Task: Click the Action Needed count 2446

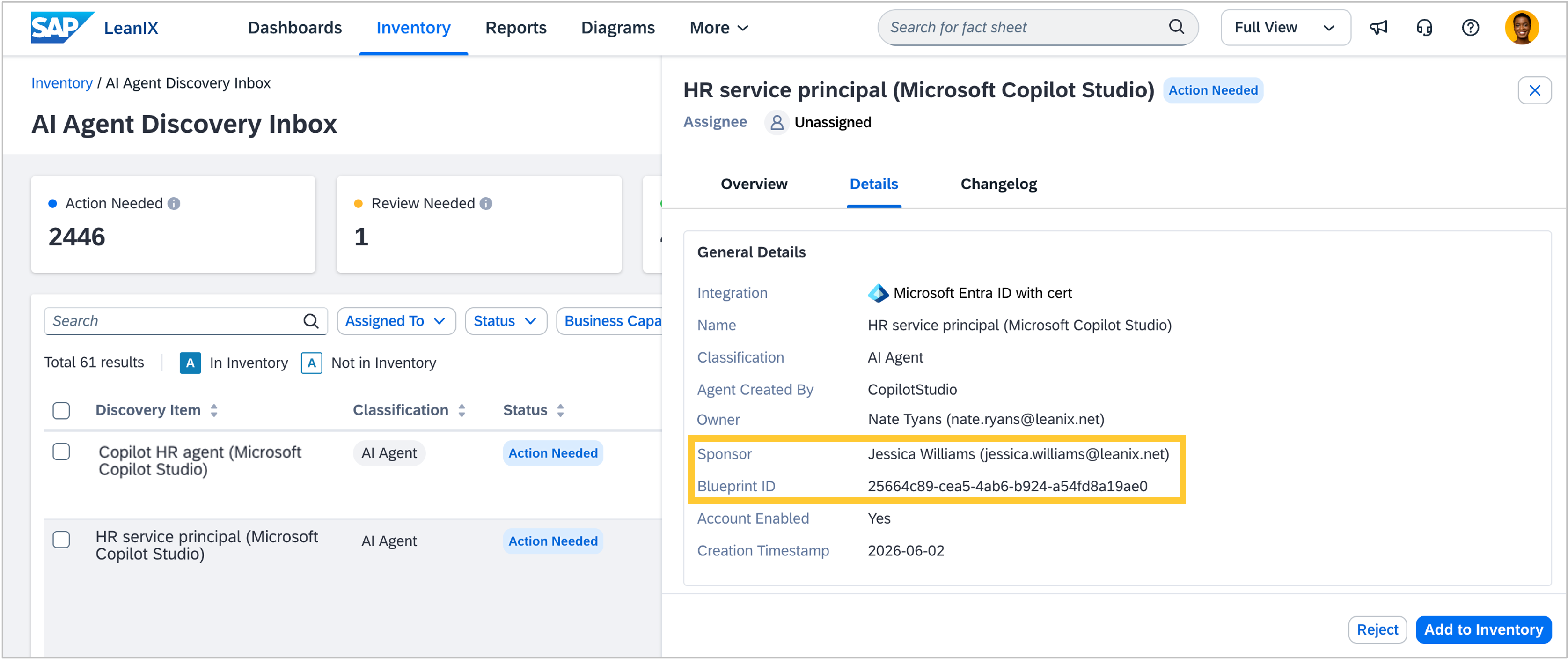Action: [x=77, y=237]
